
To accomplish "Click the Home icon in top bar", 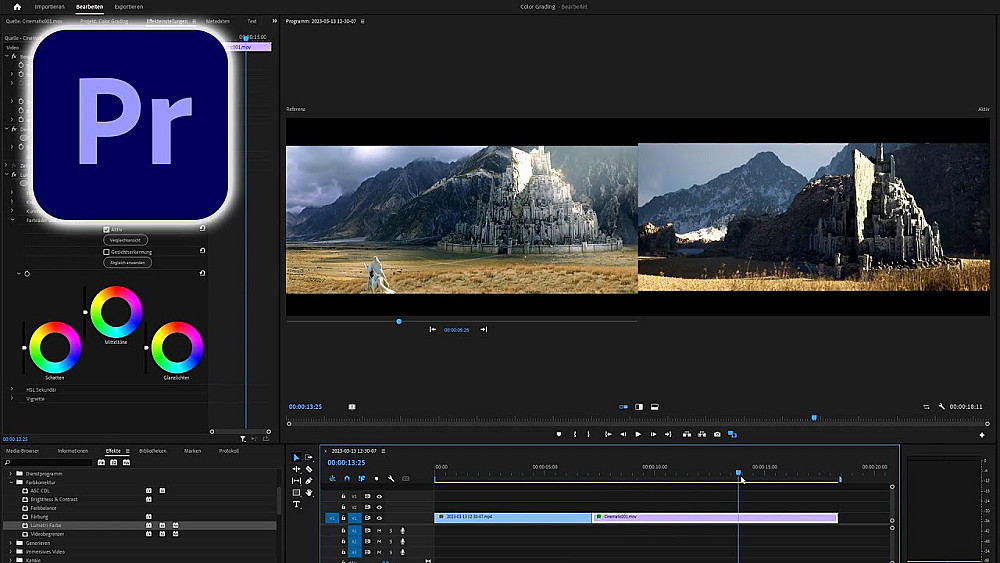I will (x=16, y=6).
